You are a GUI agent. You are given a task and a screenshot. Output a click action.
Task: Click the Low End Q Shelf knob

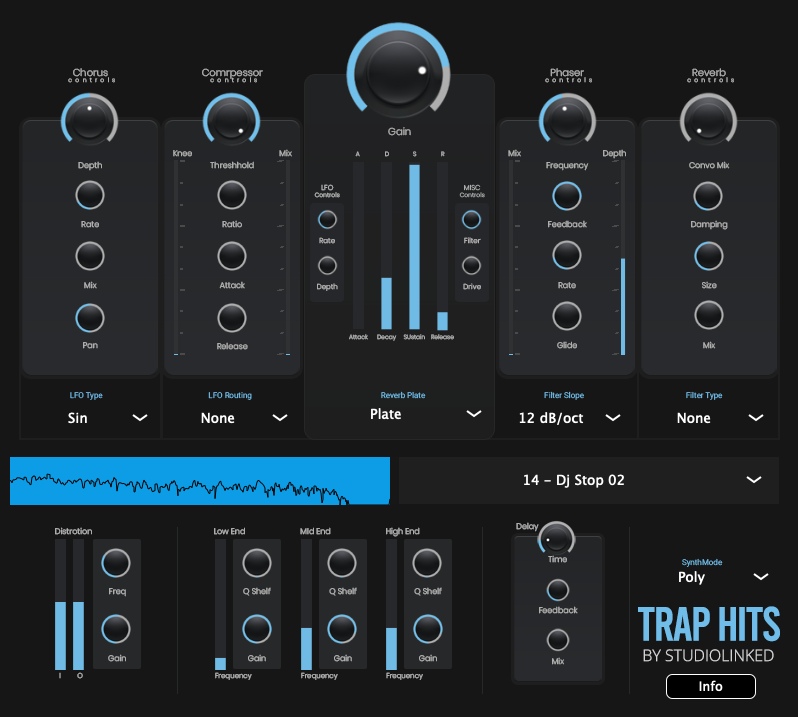point(257,563)
